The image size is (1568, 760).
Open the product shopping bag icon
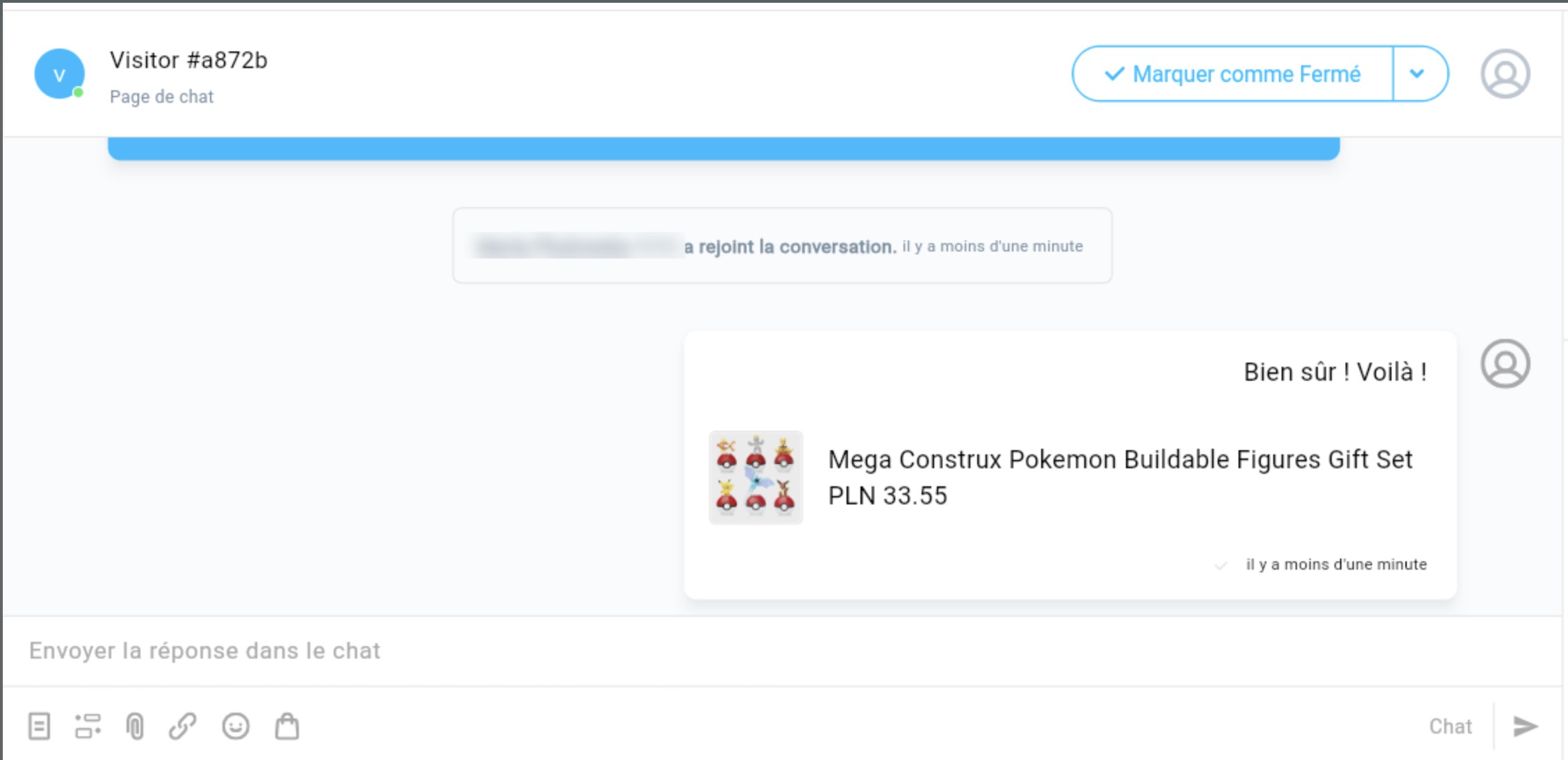[287, 727]
